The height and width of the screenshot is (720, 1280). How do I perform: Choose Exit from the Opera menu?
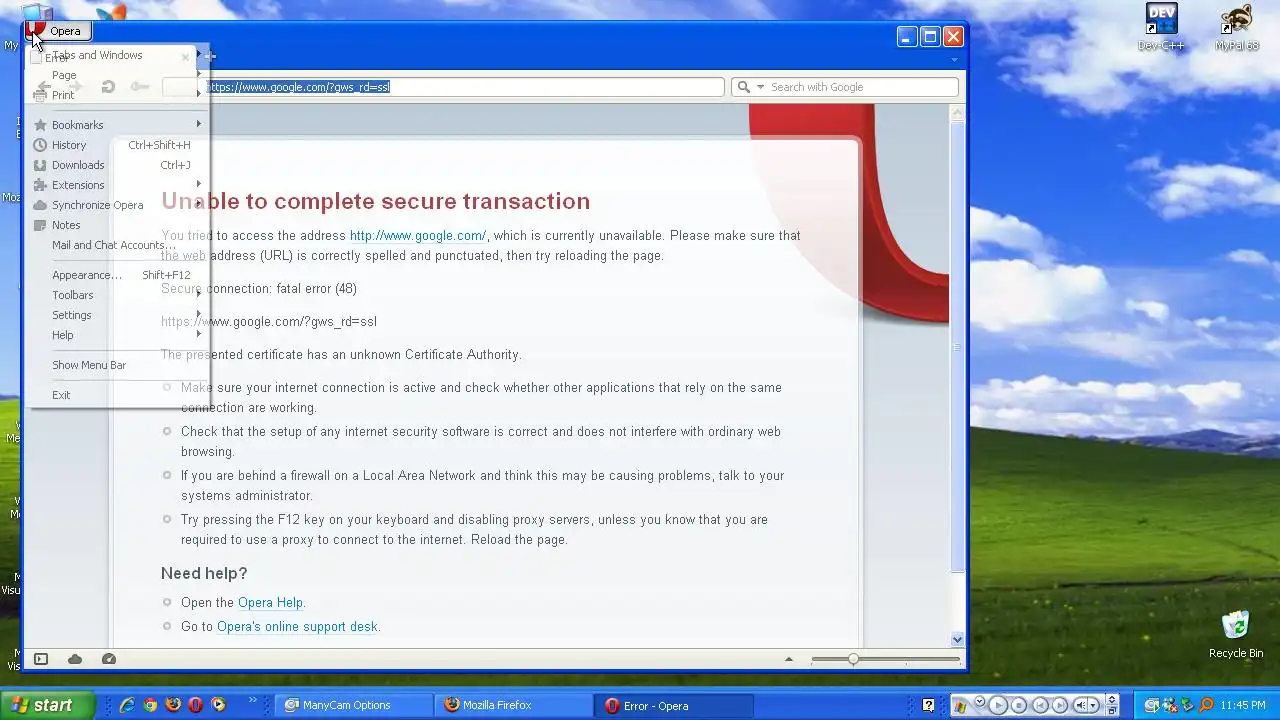coord(117,395)
